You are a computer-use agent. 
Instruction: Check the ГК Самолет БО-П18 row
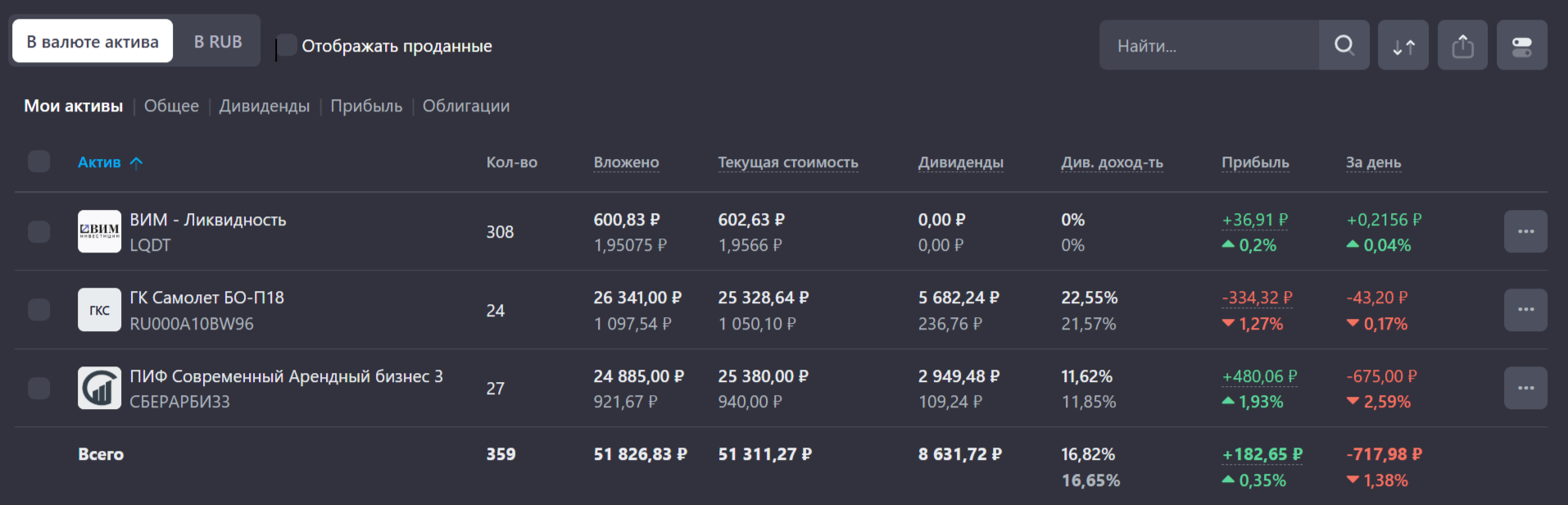tap(39, 310)
